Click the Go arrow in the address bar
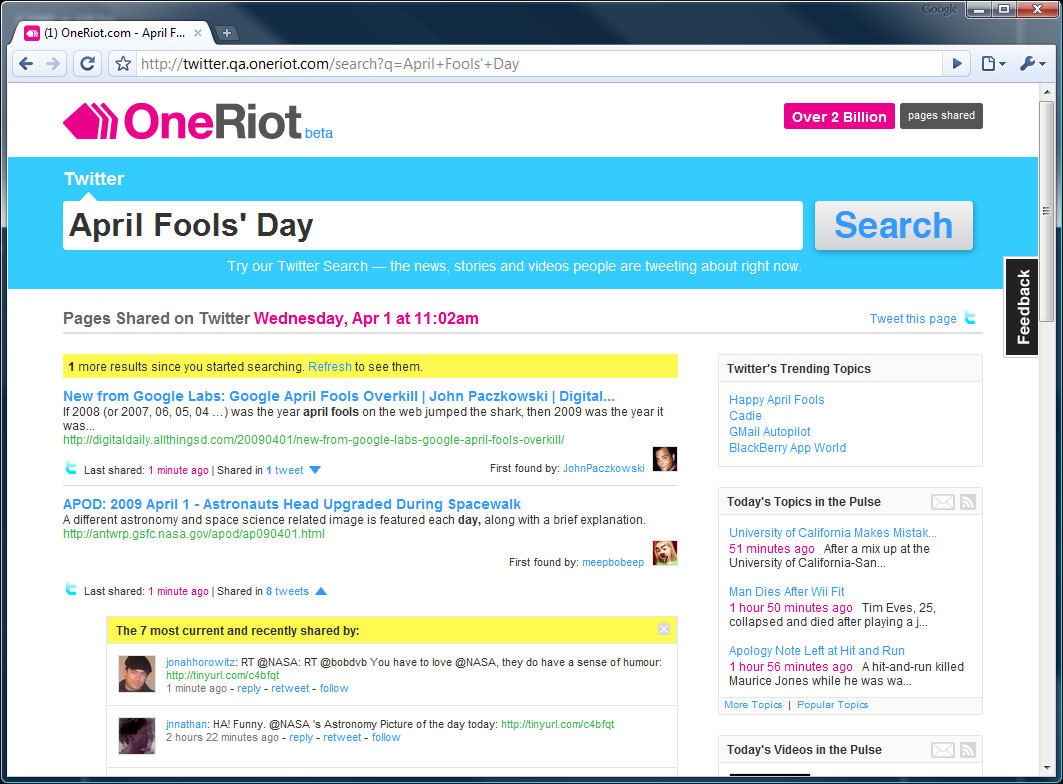Image resolution: width=1063 pixels, height=784 pixels. click(957, 64)
